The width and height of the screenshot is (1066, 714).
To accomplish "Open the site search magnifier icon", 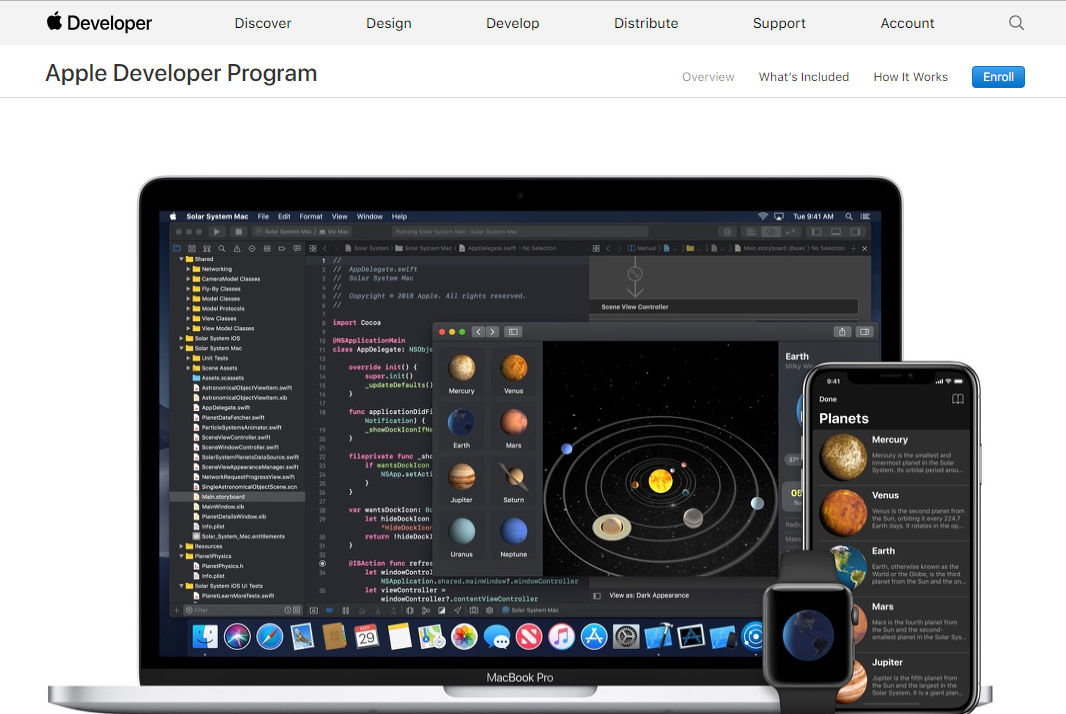I will pyautogui.click(x=1016, y=22).
